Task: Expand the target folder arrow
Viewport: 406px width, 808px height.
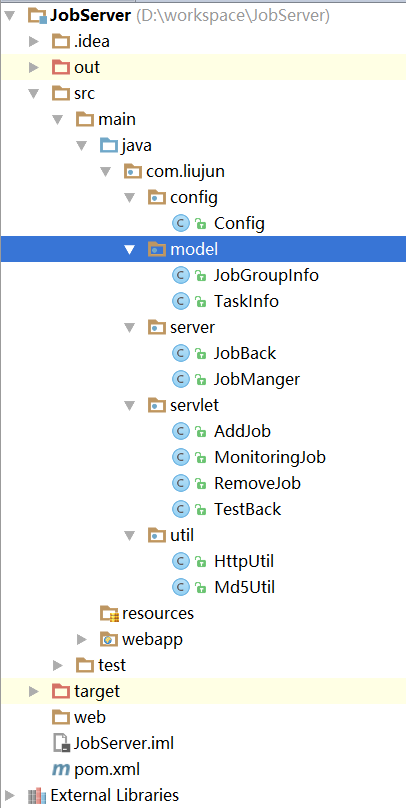Action: pyautogui.click(x=33, y=691)
